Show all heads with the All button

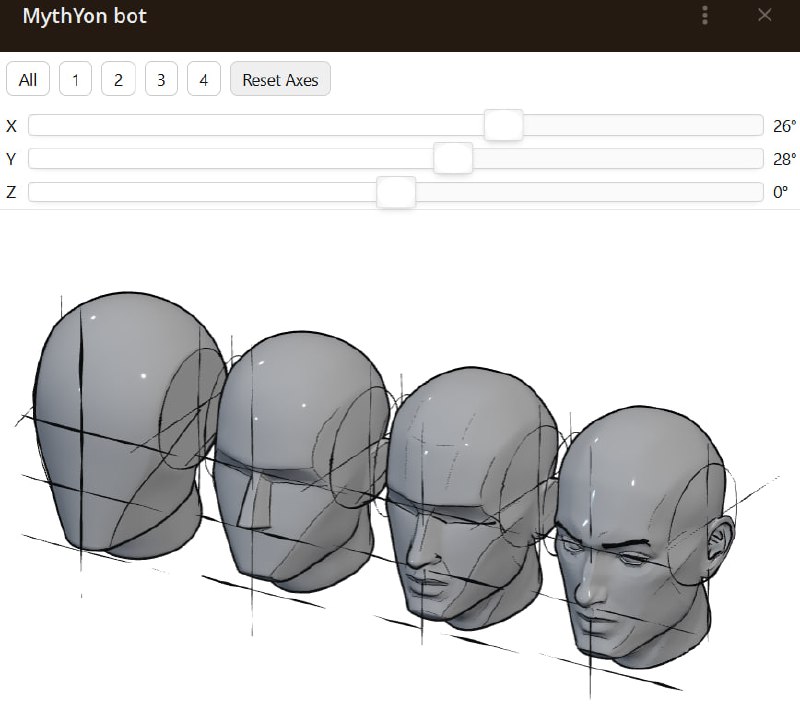[28, 80]
